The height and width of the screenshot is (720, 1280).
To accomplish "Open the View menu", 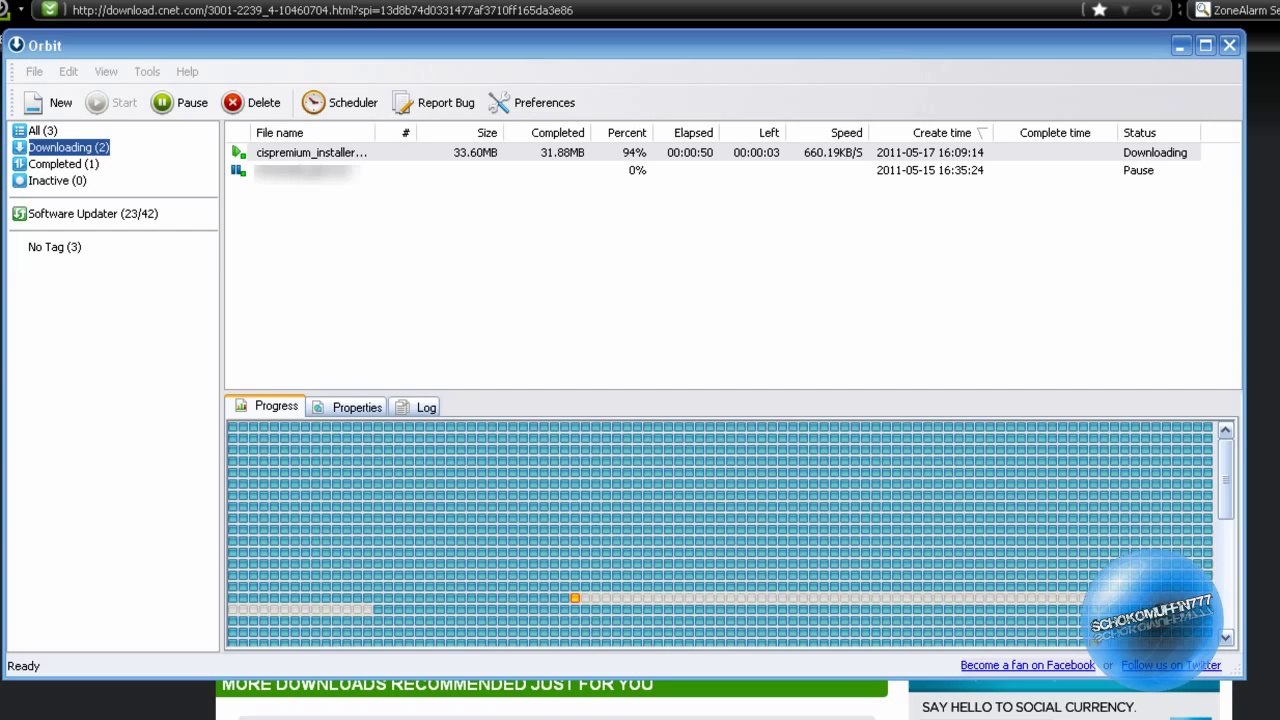I will point(106,72).
